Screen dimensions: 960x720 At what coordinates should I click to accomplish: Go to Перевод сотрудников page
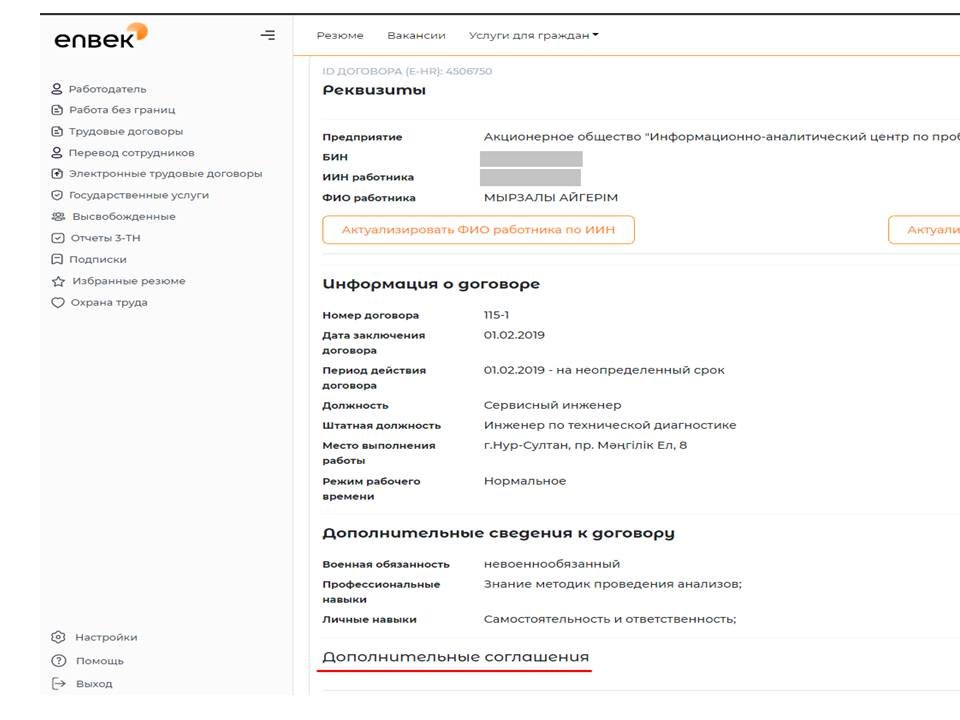(132, 153)
